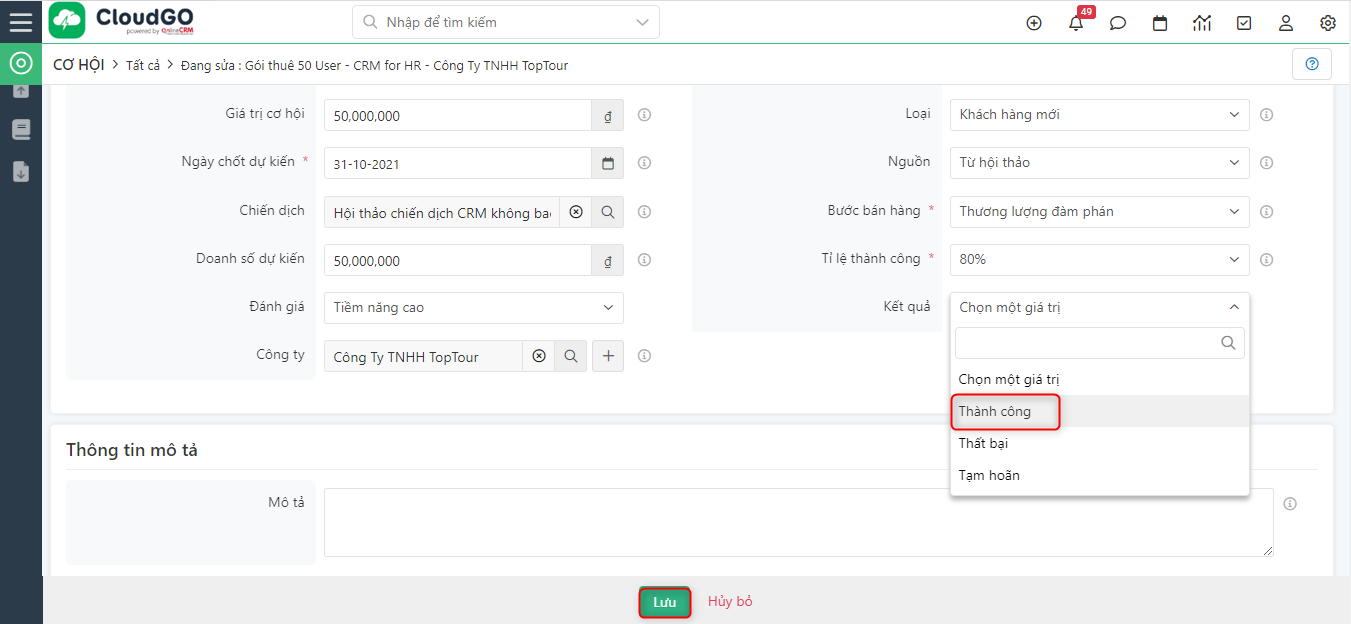Screen dimensions: 1351x624
Task: Clear the selected campaign (Chiến dịch) value
Action: pos(575,212)
